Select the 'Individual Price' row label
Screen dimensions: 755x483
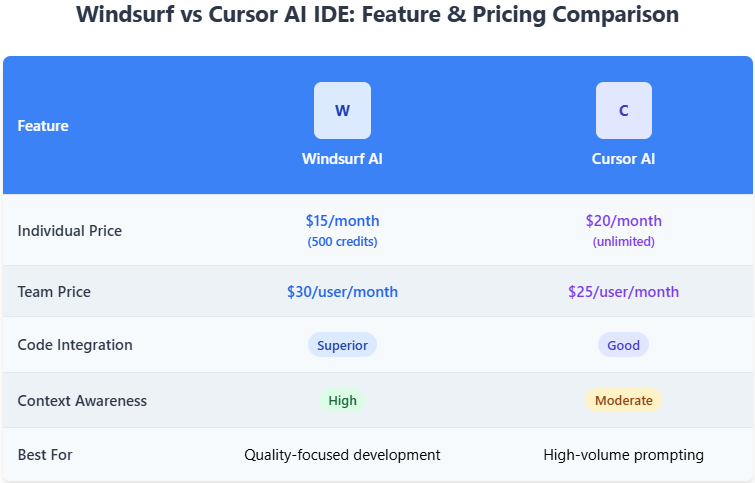pos(70,231)
